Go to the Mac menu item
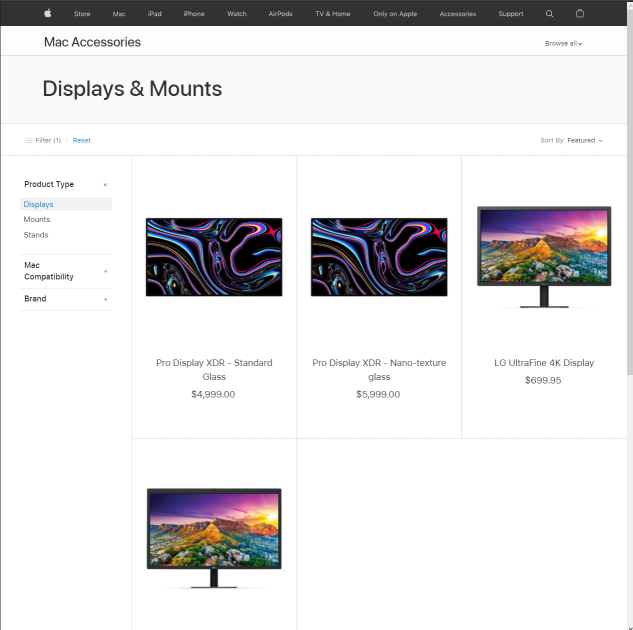The height and width of the screenshot is (630, 633). (x=119, y=14)
